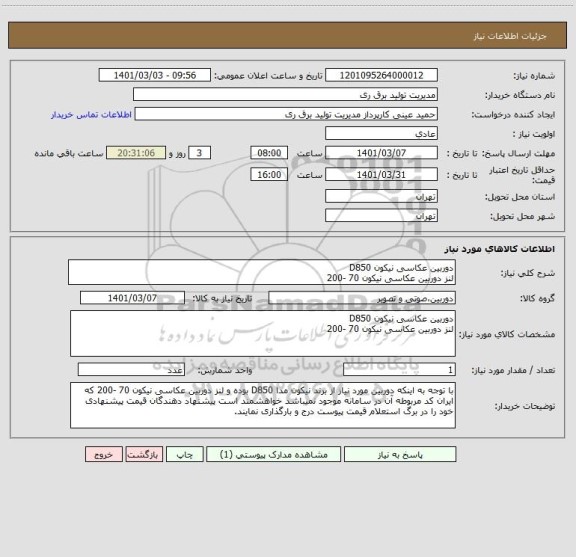
Task: Click goods group field دوربین،صوتی و تصویر
Action: pyautogui.click(x=362, y=298)
